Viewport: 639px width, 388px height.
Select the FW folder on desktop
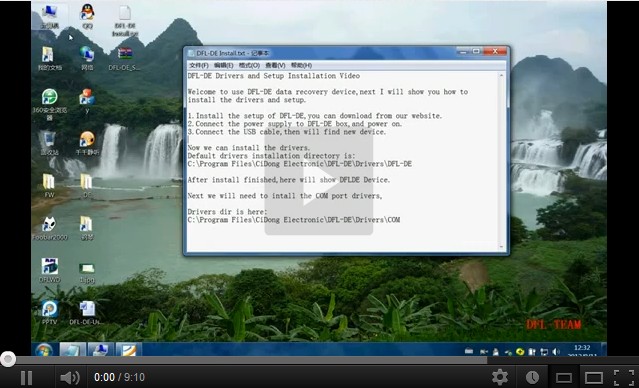[49, 185]
